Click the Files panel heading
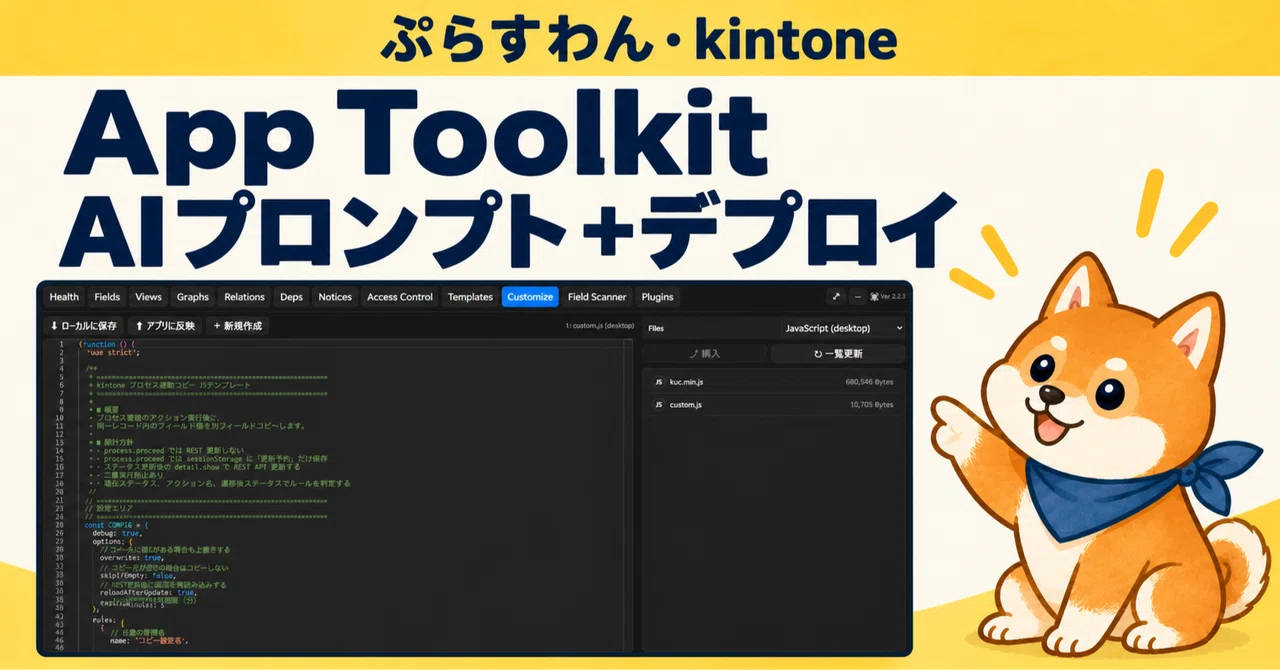This screenshot has height=670, width=1280. tap(656, 328)
